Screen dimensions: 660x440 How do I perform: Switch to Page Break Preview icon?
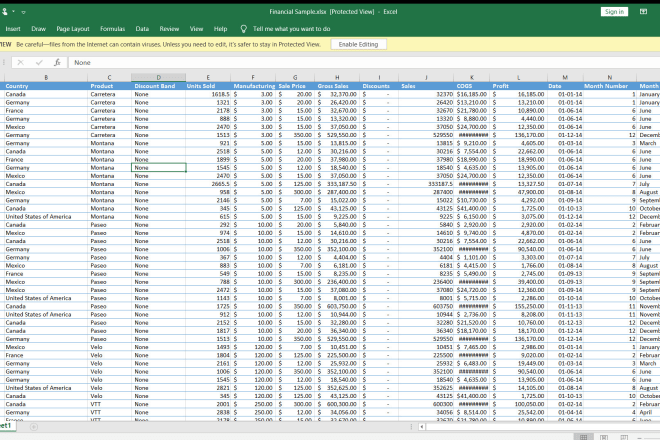pos(624,437)
